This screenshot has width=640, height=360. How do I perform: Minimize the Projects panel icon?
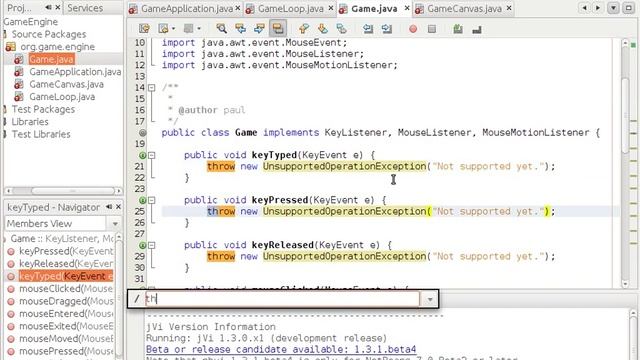(x=48, y=7)
